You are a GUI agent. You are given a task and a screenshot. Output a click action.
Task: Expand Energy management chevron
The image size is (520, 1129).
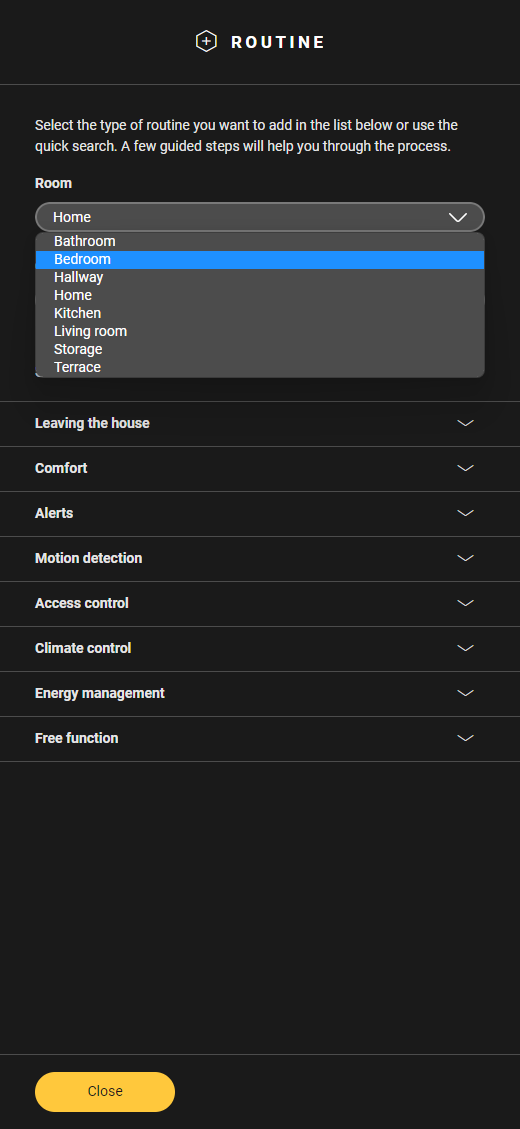coord(465,693)
